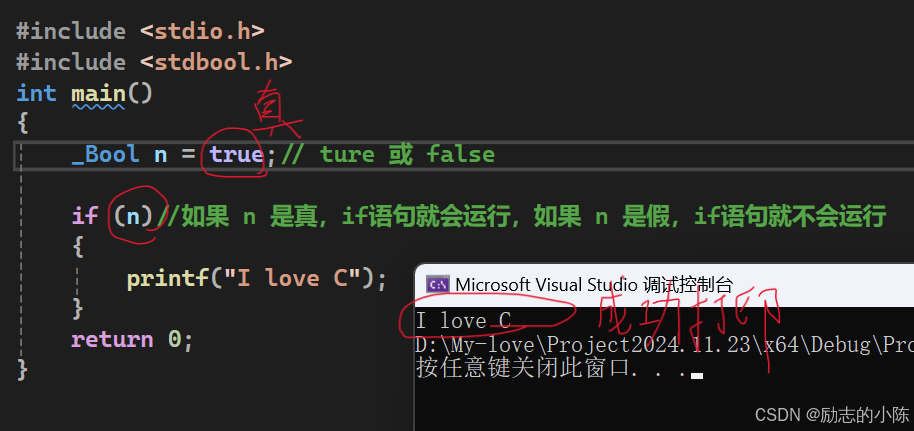Click the ture 或 false comment
Screen dimensions: 914x431
[388, 155]
